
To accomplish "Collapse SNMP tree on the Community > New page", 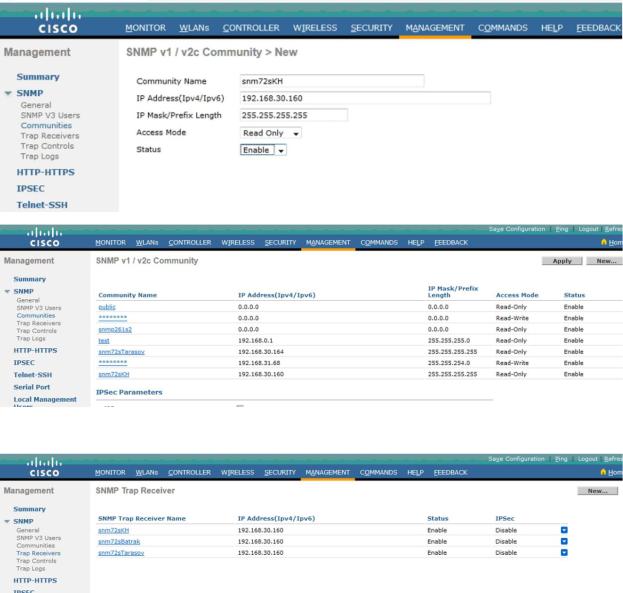I will [11, 92].
